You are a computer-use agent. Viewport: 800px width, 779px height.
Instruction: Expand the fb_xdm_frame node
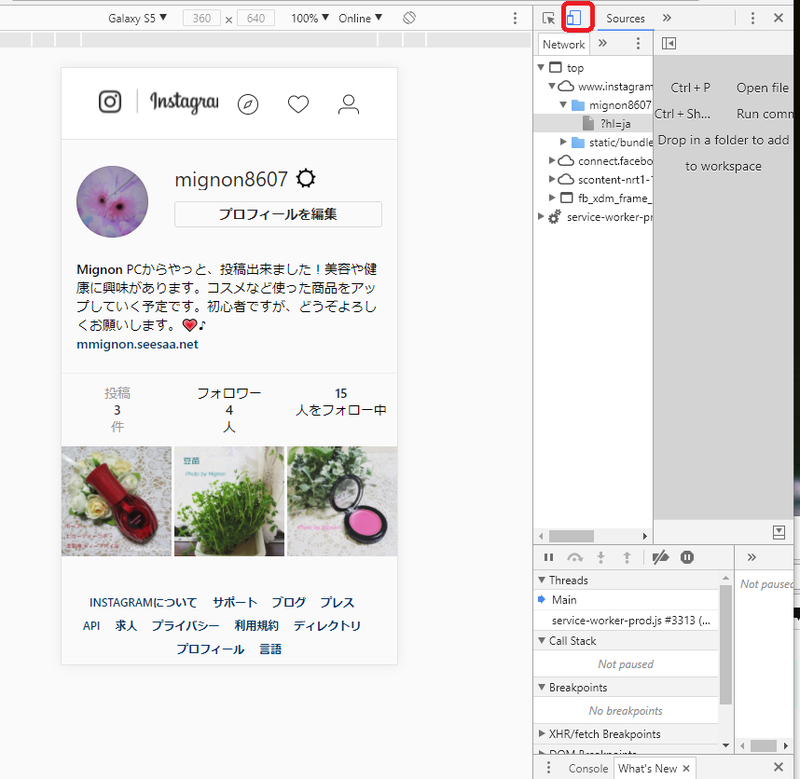click(552, 197)
